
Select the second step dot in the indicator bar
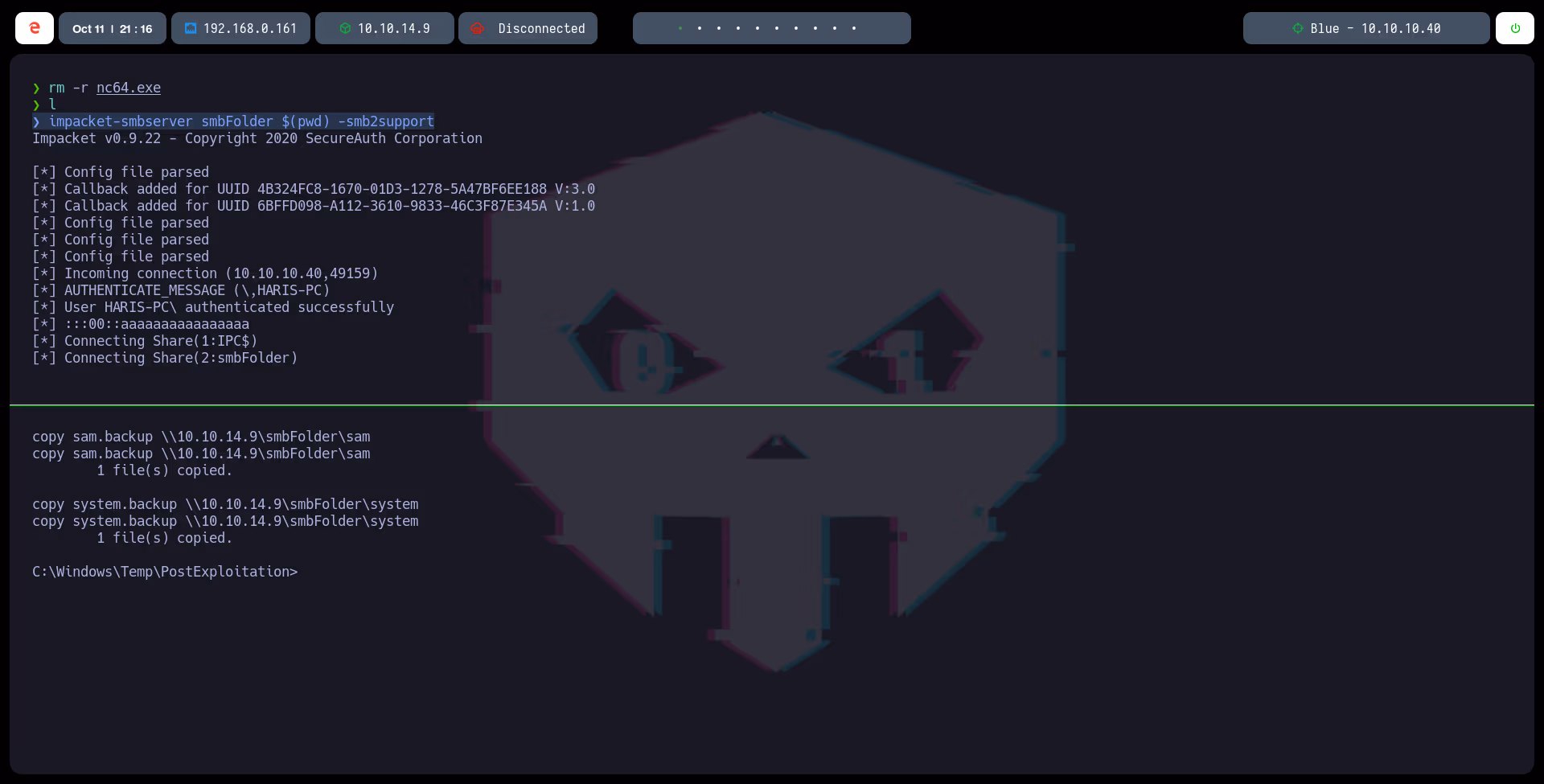(700, 28)
